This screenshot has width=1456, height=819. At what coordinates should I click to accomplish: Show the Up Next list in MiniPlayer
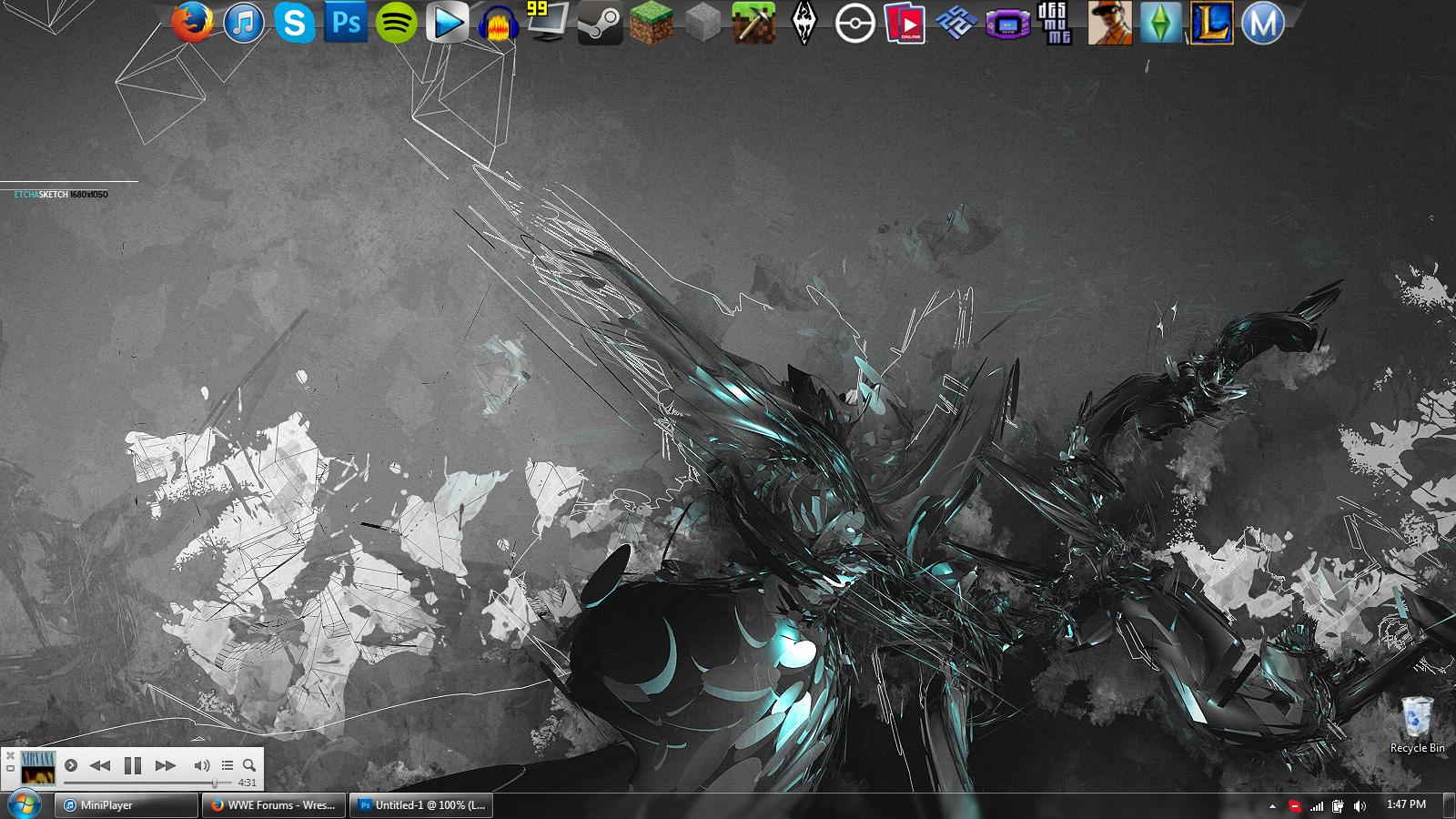pos(227,765)
